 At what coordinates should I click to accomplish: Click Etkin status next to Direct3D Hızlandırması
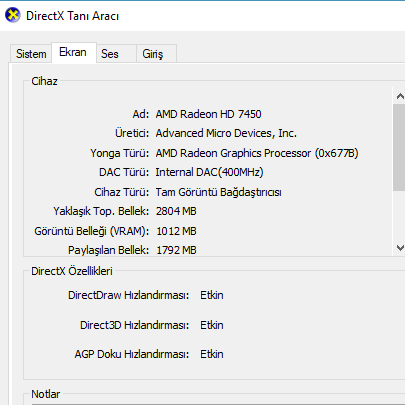(x=212, y=325)
